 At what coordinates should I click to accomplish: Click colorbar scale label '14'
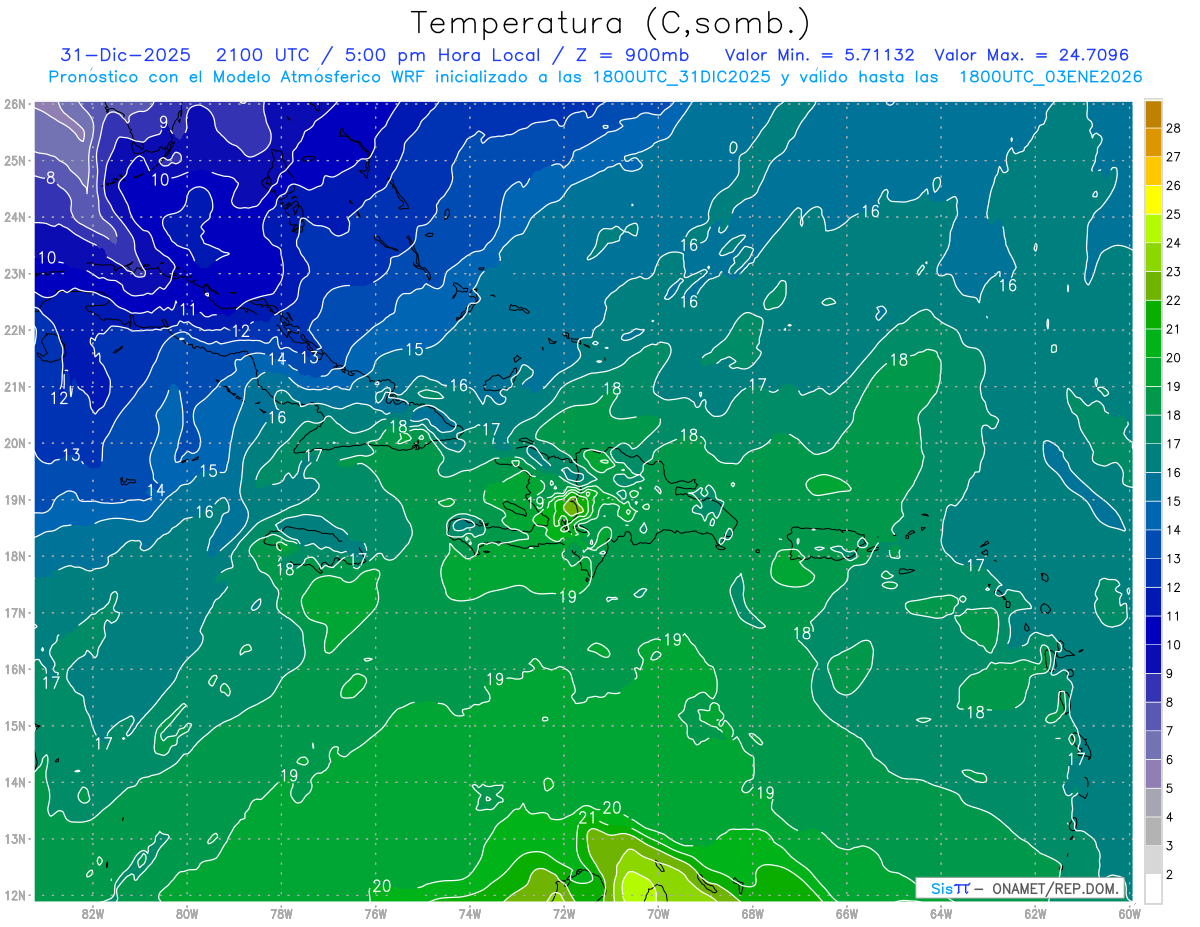pyautogui.click(x=1174, y=530)
